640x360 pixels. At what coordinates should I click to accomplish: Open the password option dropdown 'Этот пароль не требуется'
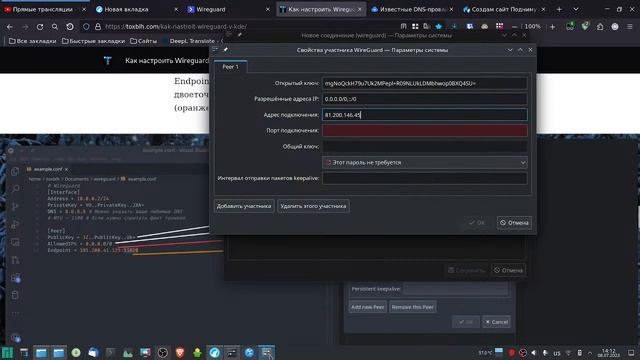[x=424, y=162]
